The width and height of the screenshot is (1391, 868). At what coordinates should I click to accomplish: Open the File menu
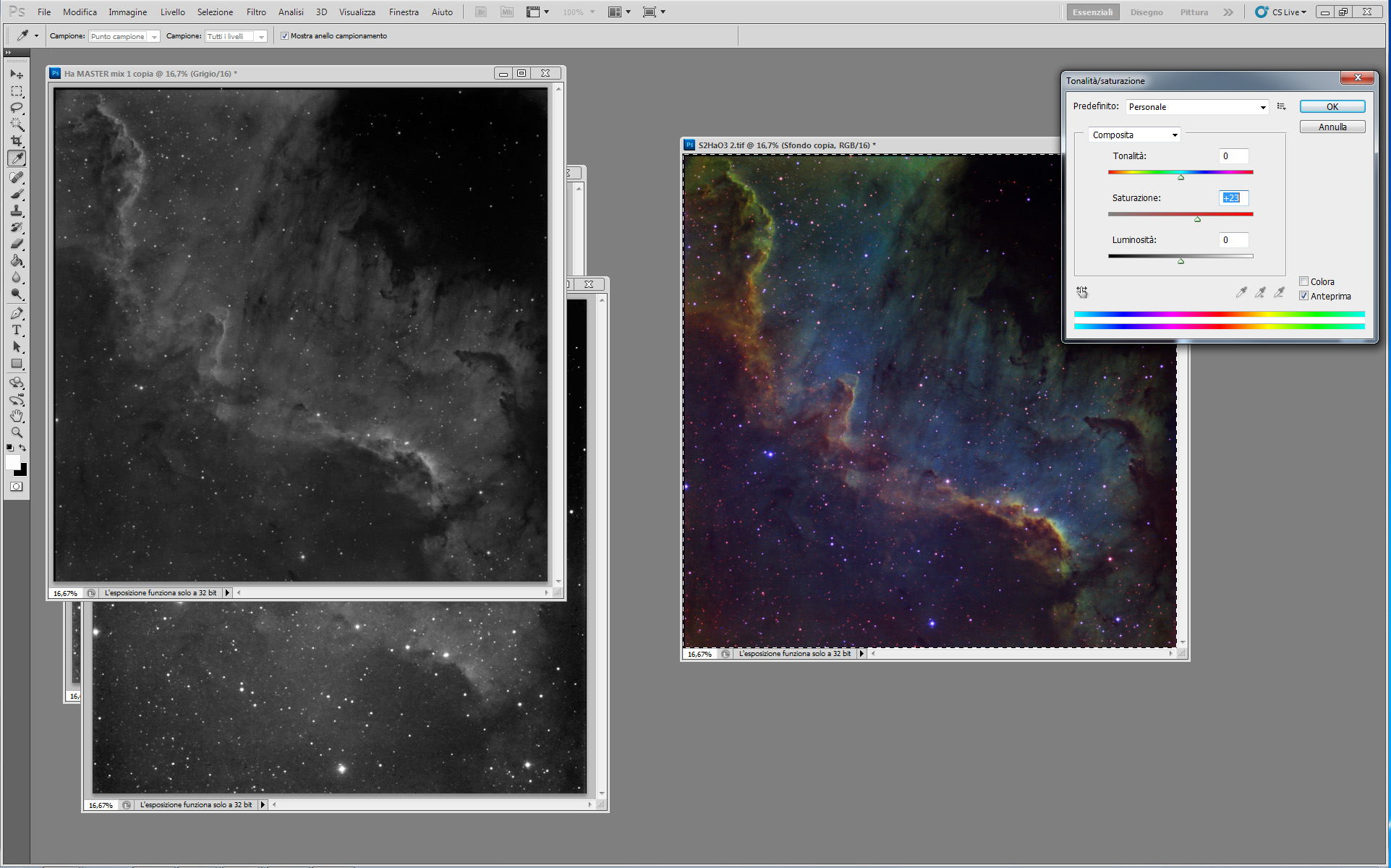44,12
